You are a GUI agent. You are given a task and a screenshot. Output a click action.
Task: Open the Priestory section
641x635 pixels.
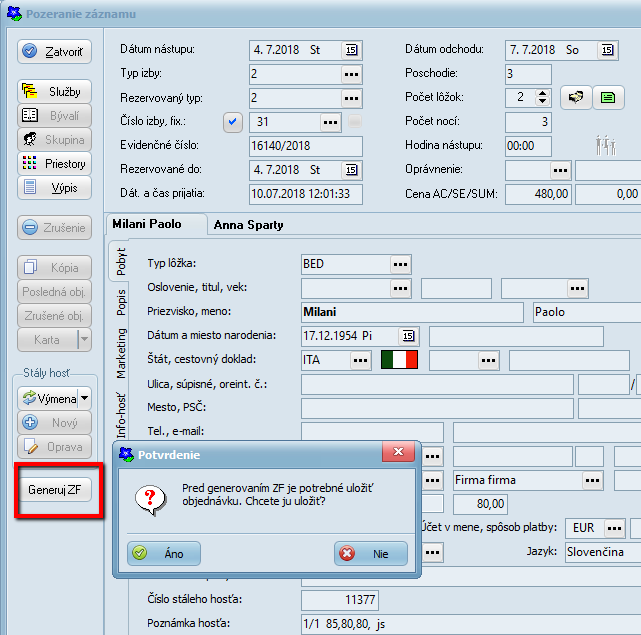pos(56,163)
